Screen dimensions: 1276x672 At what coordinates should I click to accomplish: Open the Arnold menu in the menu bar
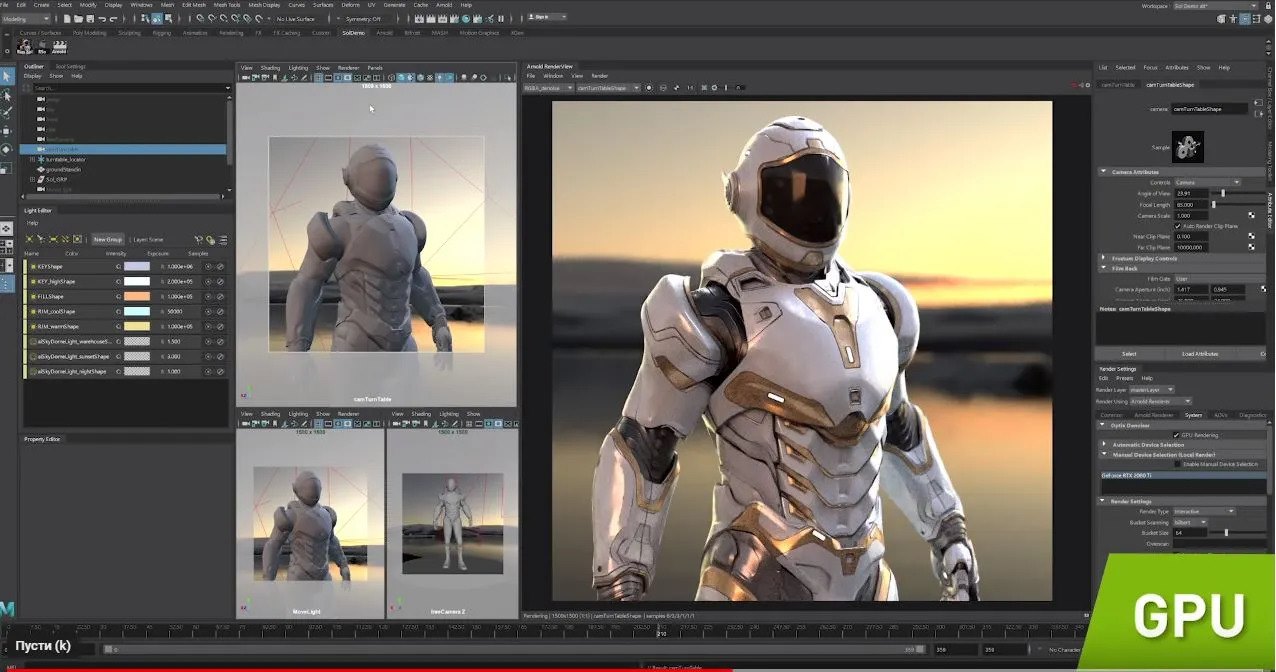tap(444, 5)
